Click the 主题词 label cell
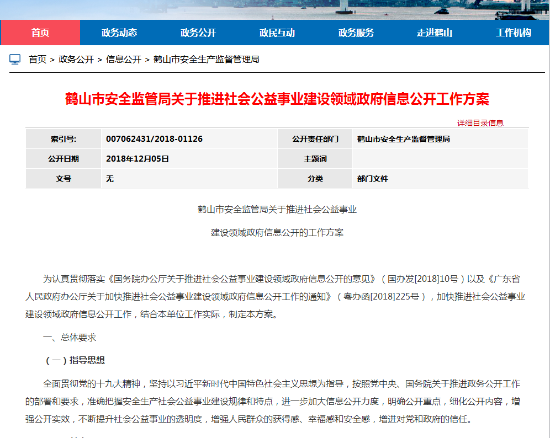The width and height of the screenshot is (550, 438). [315, 159]
